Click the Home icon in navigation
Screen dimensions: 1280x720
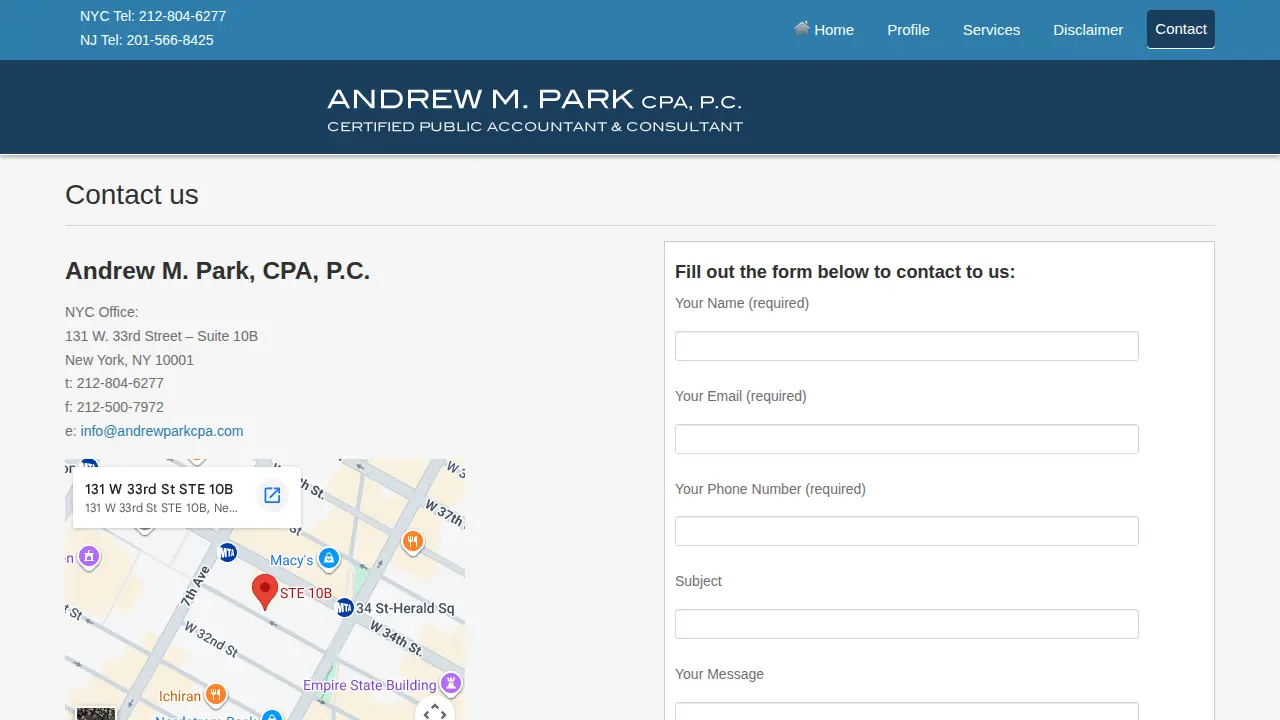pyautogui.click(x=801, y=29)
